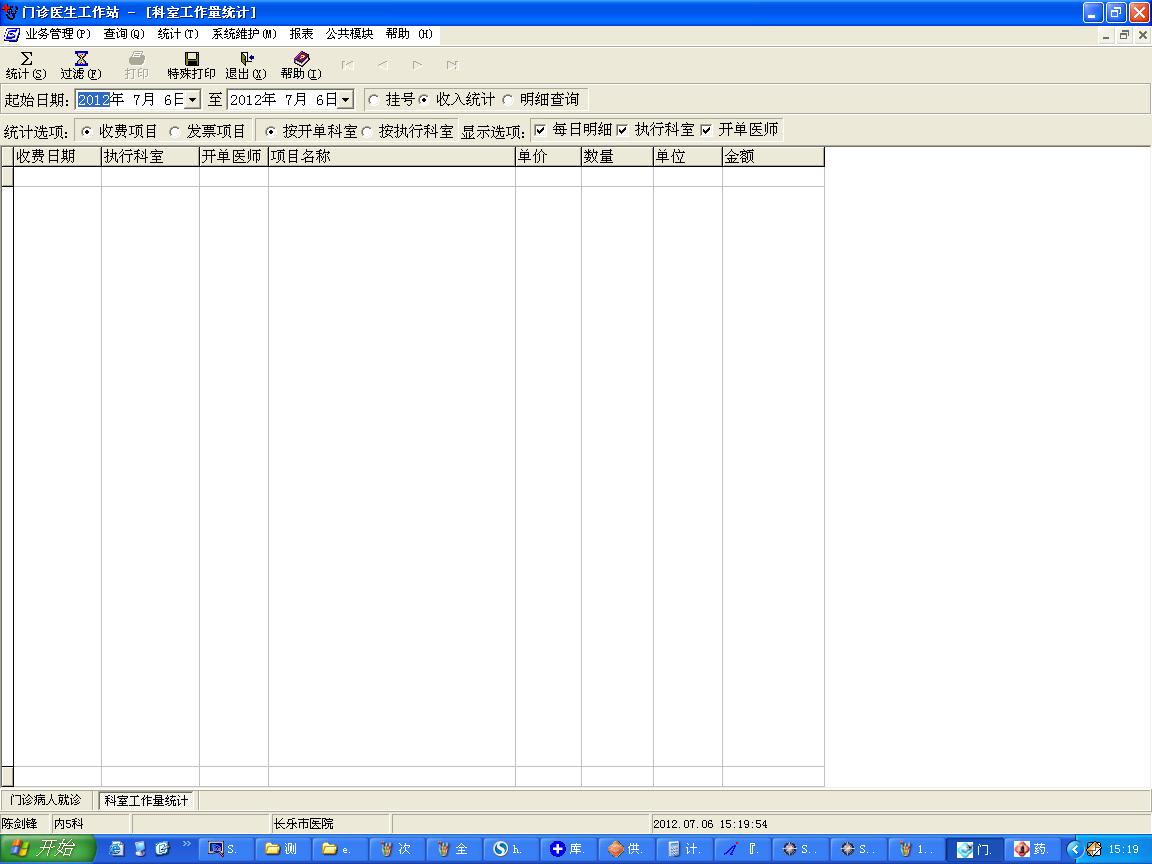1152x864 pixels.
Task: Click the 执行科室 column header
Action: pyautogui.click(x=150, y=156)
